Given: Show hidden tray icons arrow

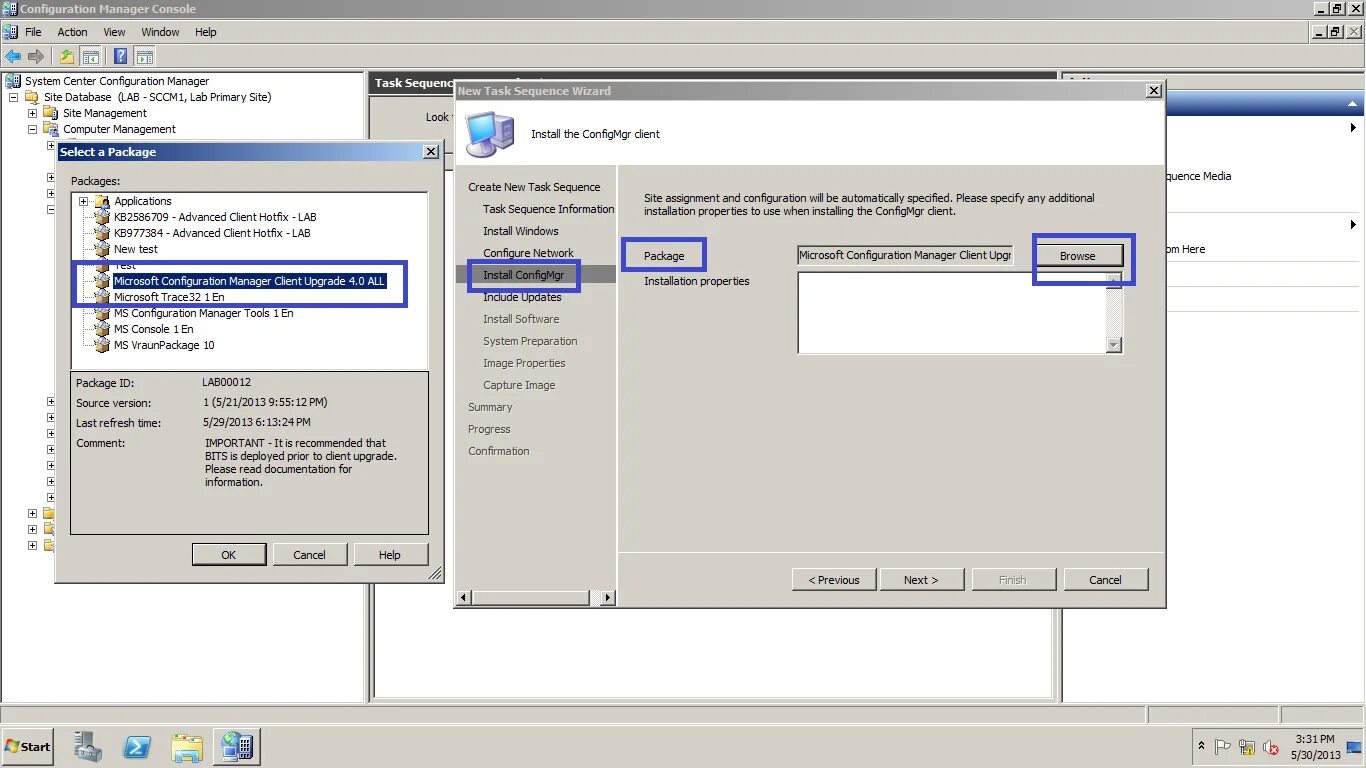Looking at the screenshot, I should (x=1201, y=747).
